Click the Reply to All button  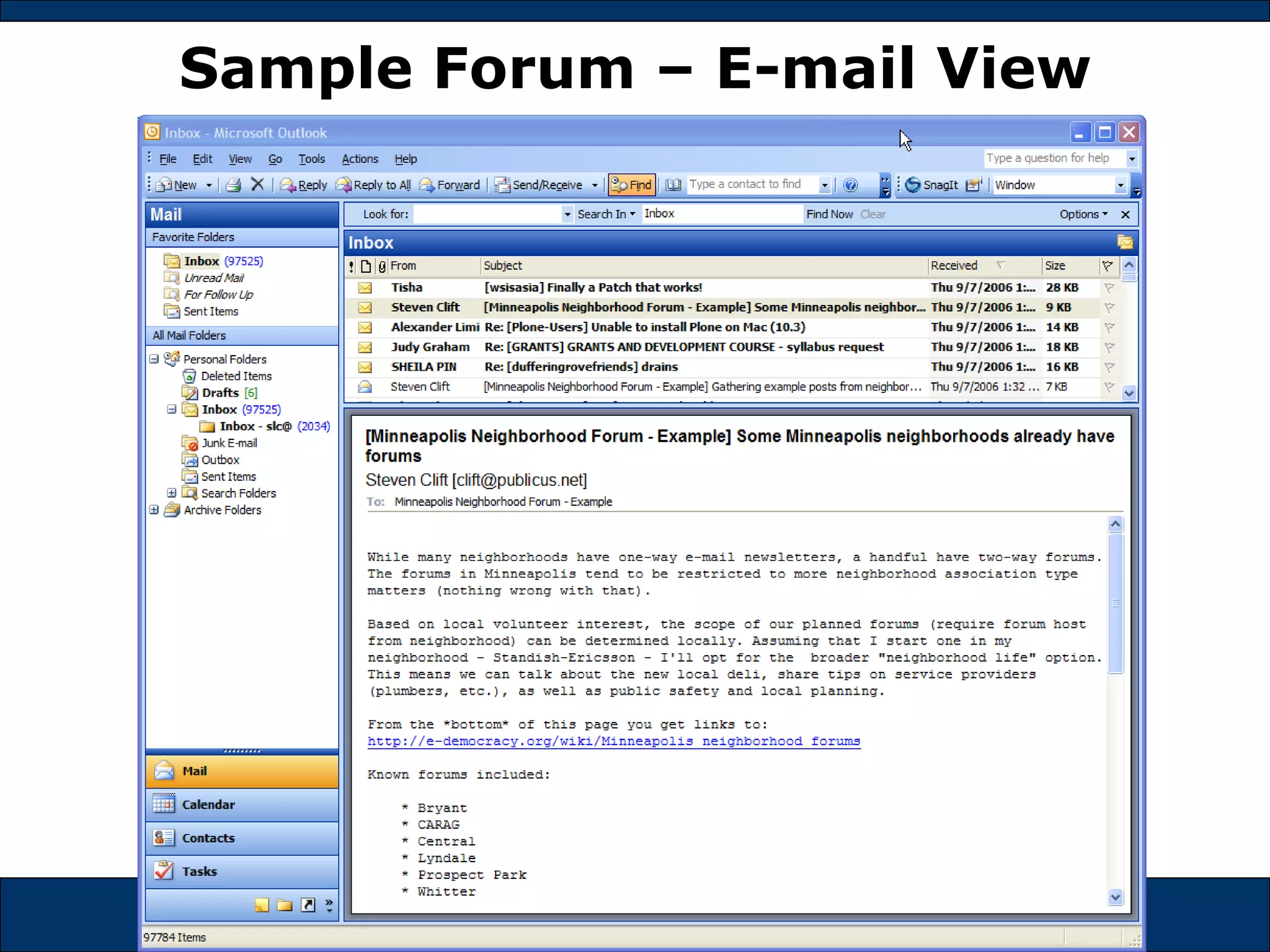373,185
